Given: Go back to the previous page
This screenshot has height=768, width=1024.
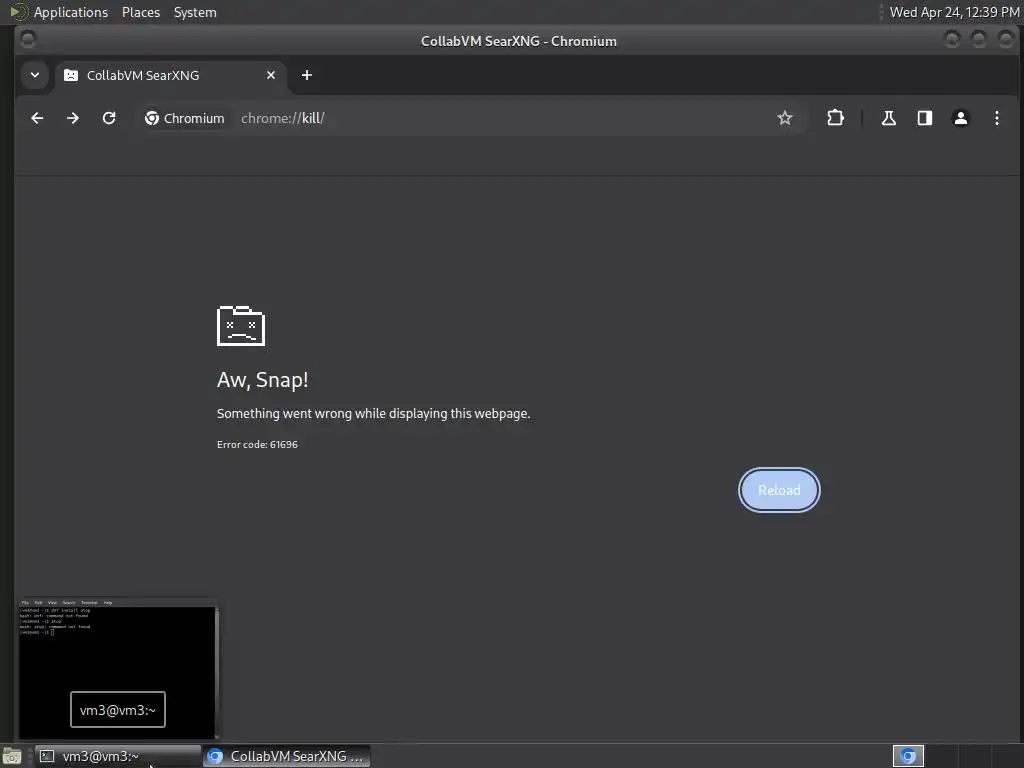Looking at the screenshot, I should pos(37,118).
